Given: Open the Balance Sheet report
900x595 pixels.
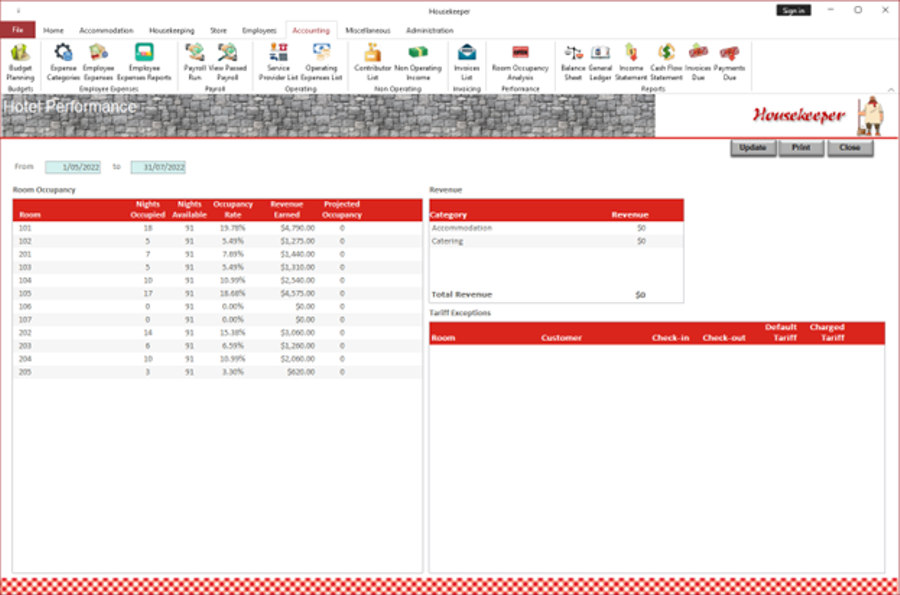Looking at the screenshot, I should pyautogui.click(x=573, y=62).
